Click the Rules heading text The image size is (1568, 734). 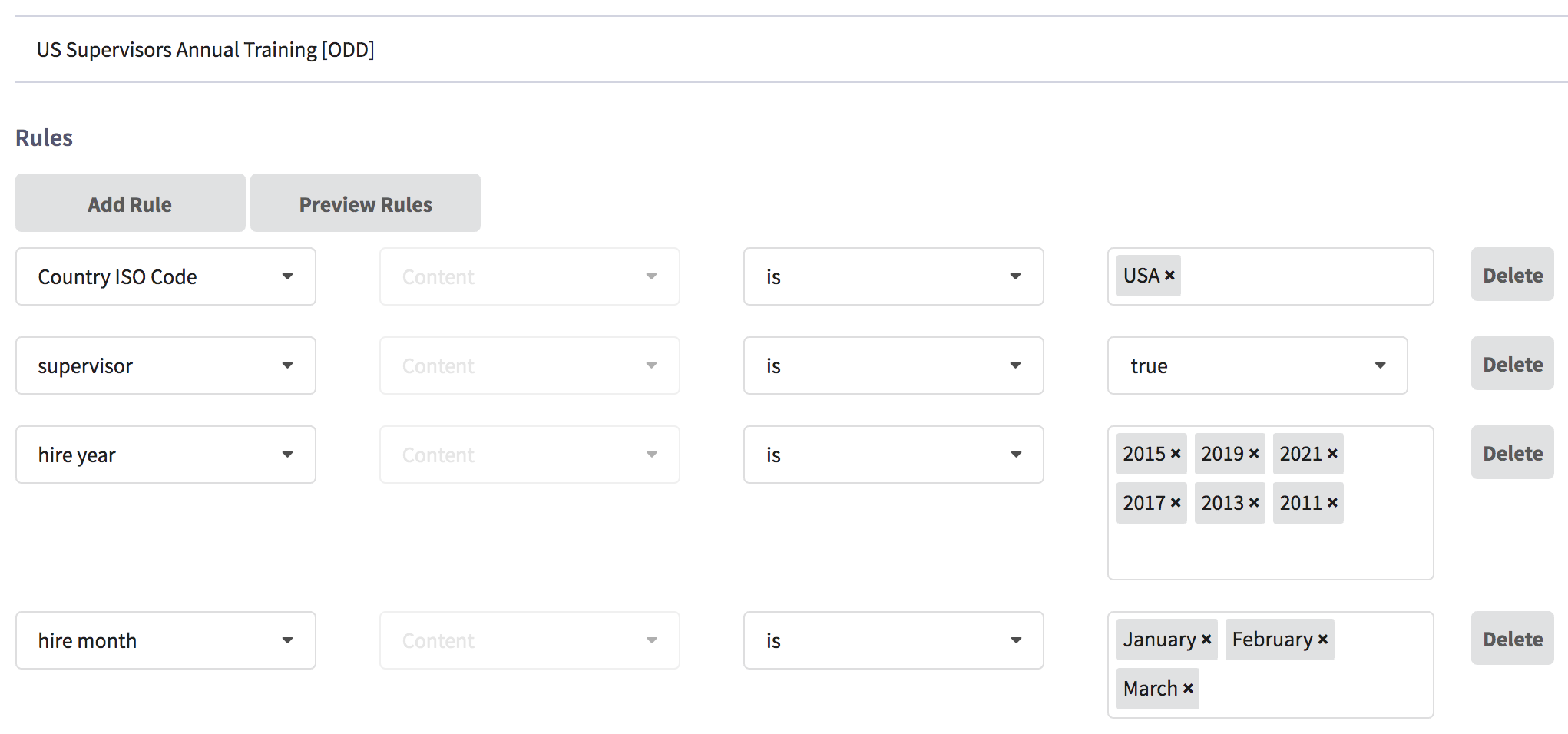point(44,137)
